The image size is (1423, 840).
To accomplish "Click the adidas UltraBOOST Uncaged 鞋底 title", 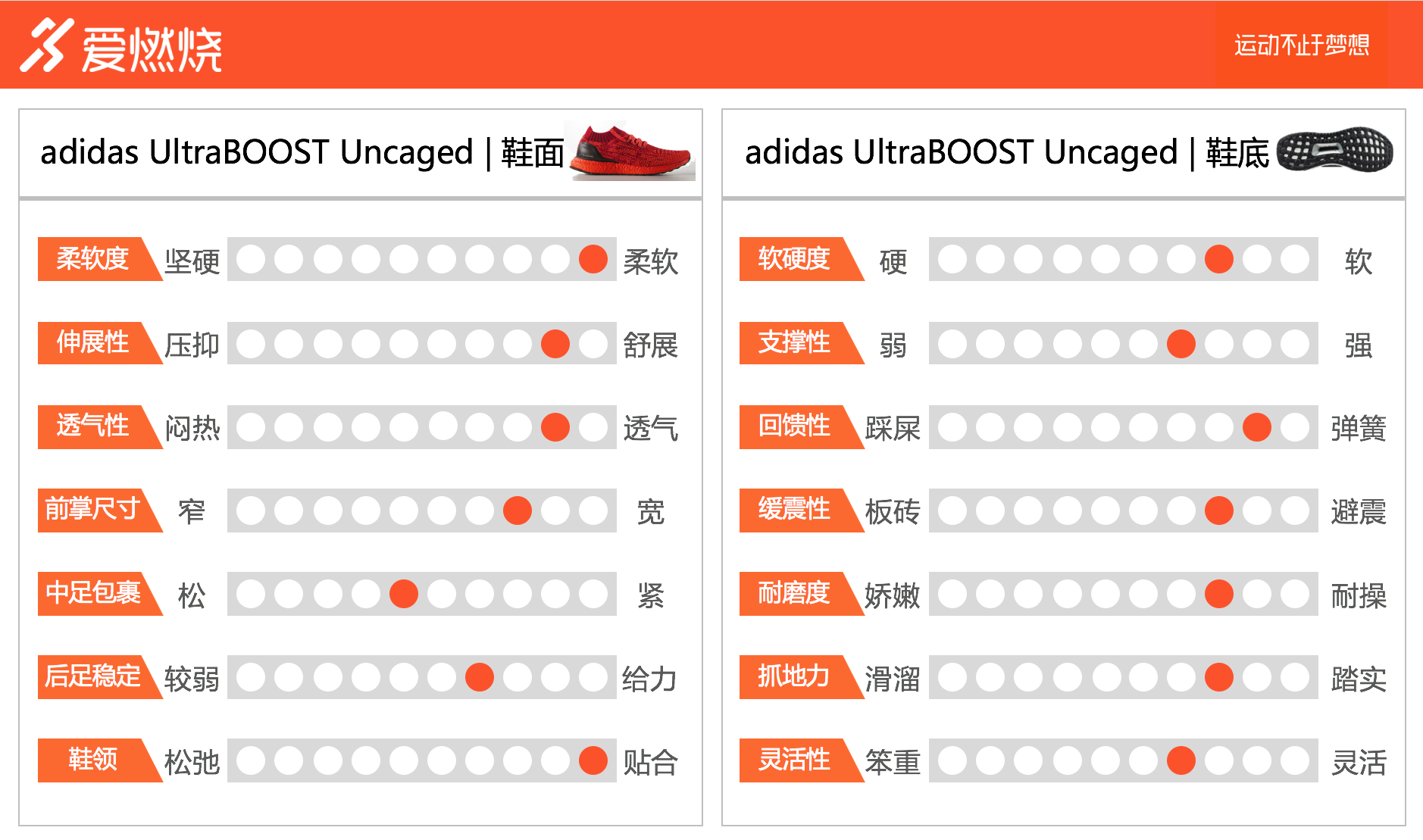I will pos(1007,152).
